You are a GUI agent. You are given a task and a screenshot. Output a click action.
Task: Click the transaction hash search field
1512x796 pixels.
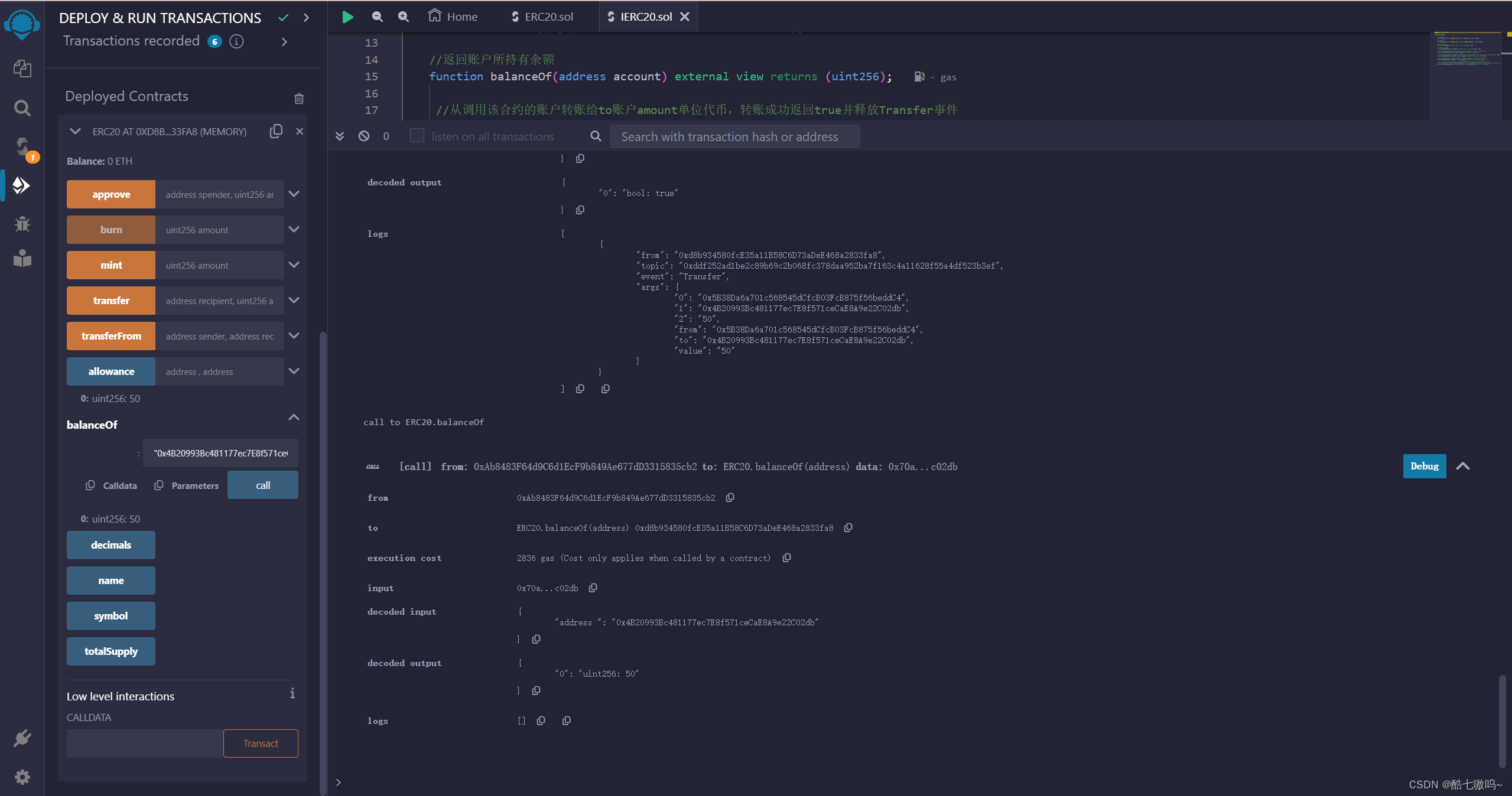coord(734,136)
